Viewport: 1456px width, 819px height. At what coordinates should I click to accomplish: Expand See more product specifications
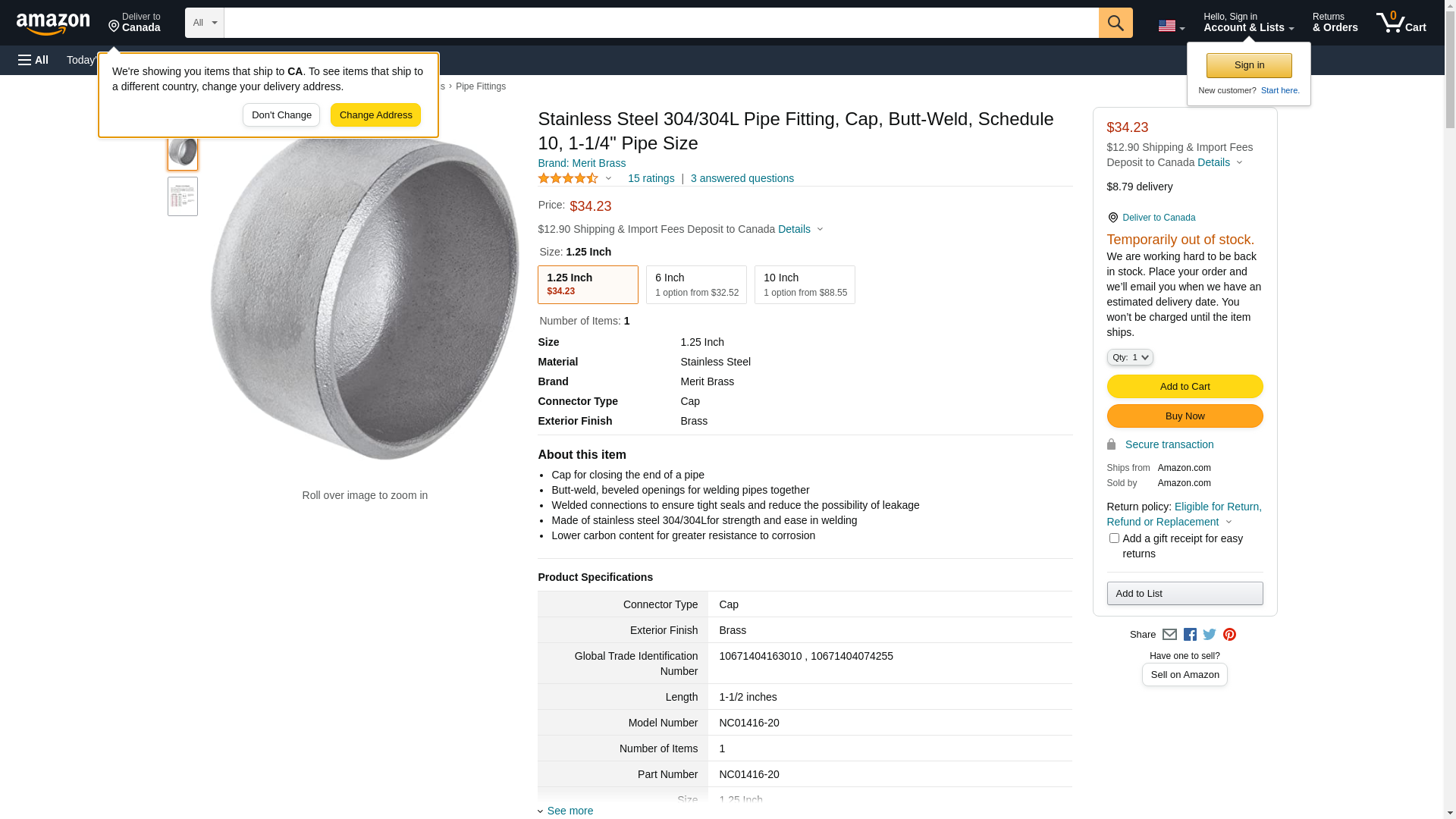click(x=570, y=811)
